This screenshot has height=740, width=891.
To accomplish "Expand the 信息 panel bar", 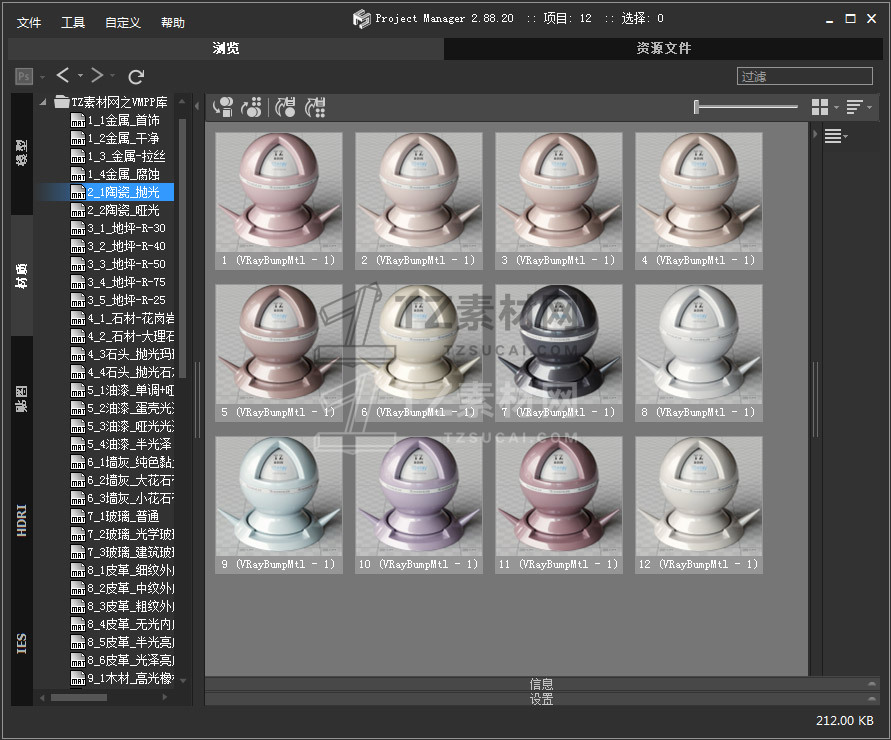I will click(x=541, y=684).
